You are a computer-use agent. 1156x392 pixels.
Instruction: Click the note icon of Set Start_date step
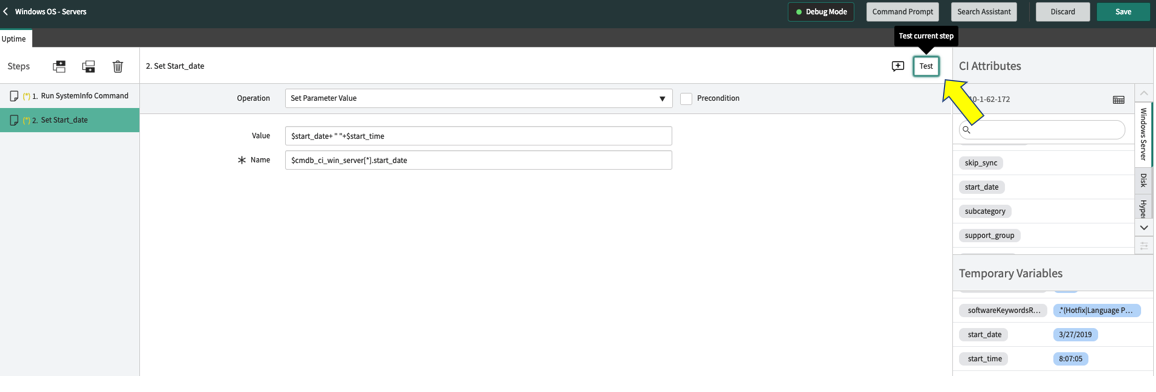click(13, 120)
